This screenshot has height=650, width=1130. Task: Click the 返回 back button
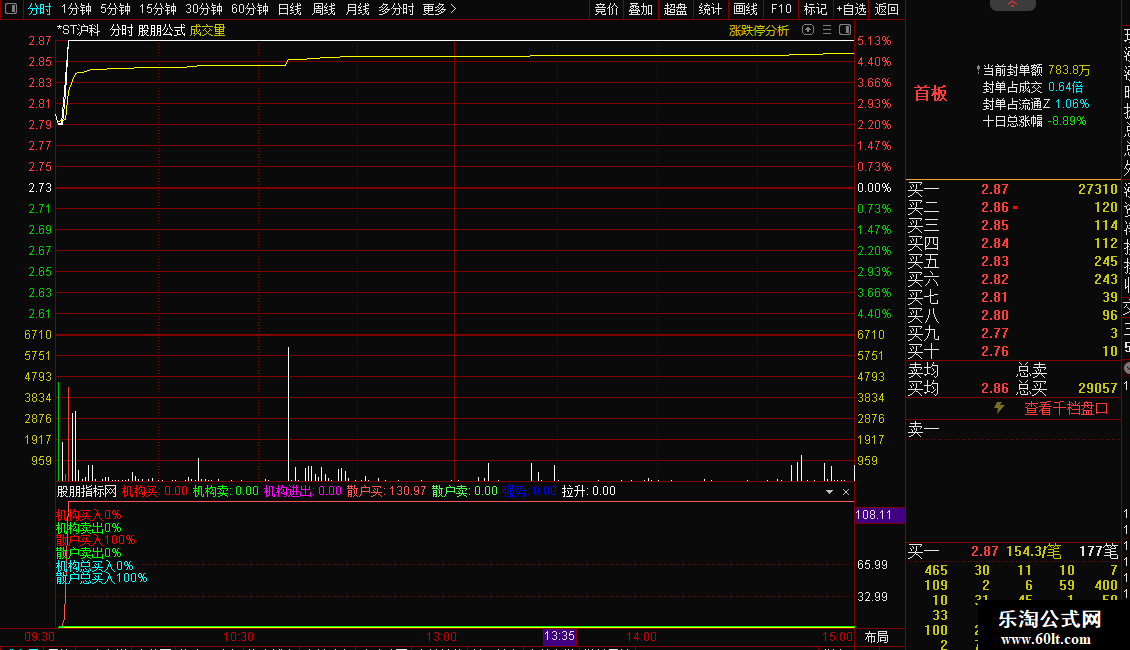(886, 9)
